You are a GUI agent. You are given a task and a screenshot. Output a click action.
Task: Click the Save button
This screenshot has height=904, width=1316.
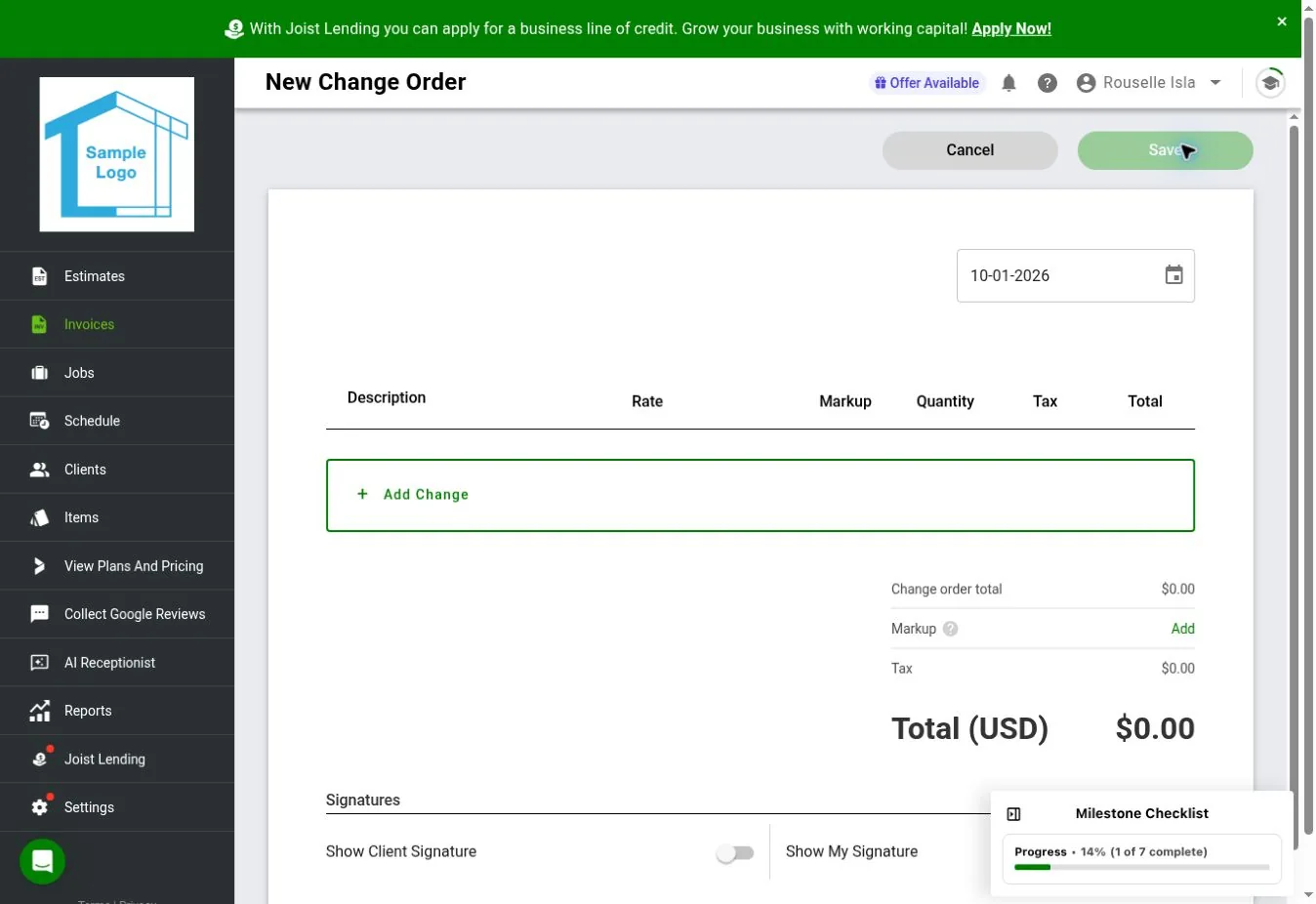[x=1166, y=150]
